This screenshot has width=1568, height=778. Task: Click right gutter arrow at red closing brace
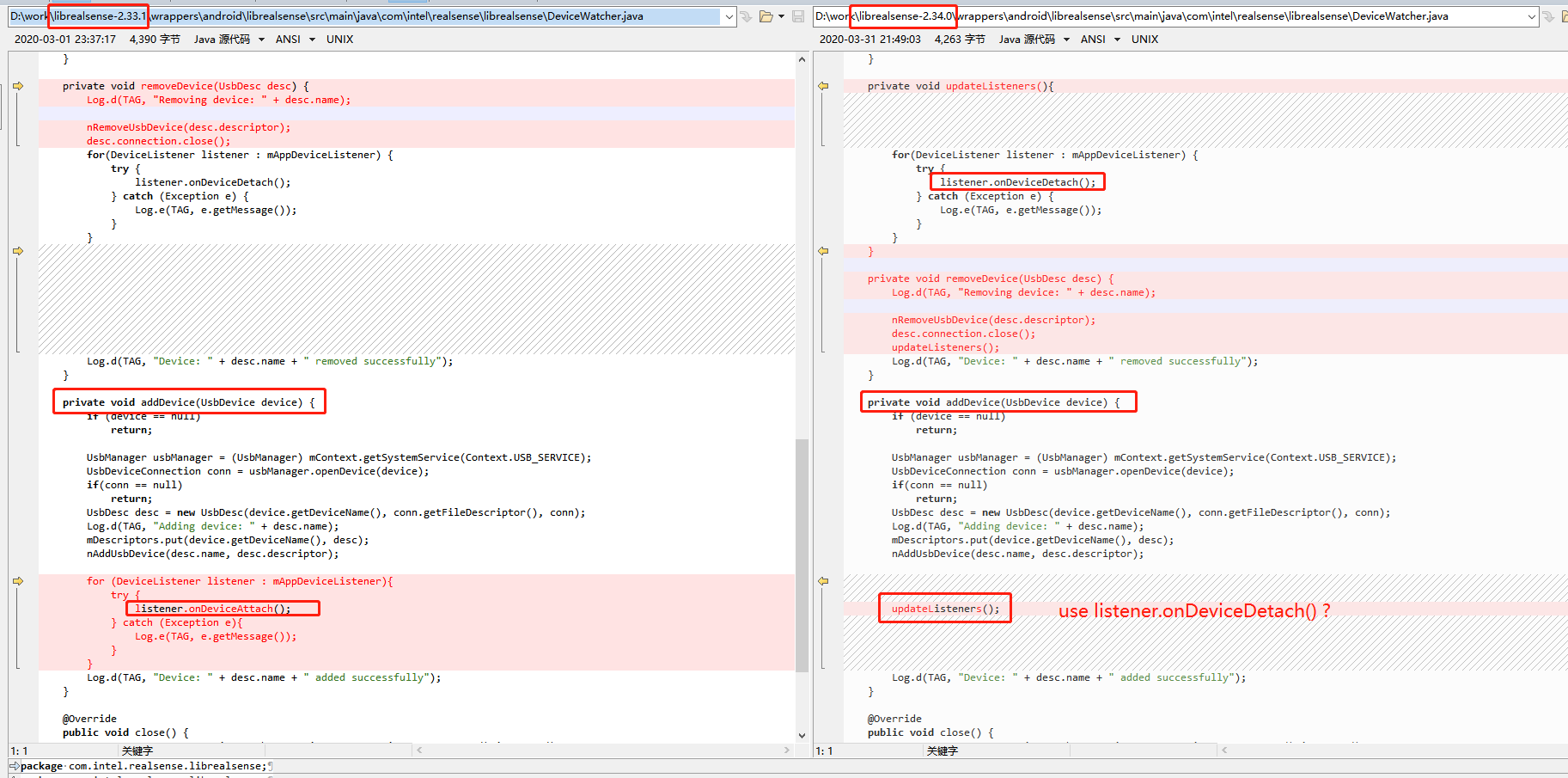pyautogui.click(x=823, y=251)
